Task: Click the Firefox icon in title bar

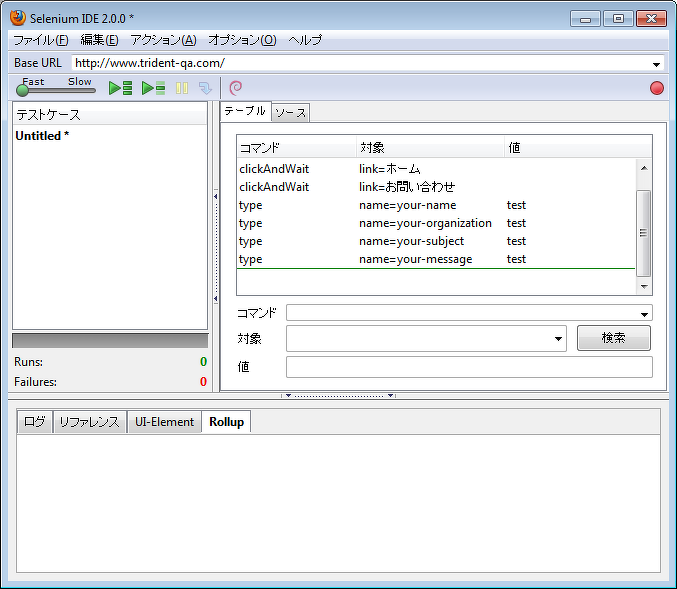Action: (x=17, y=18)
